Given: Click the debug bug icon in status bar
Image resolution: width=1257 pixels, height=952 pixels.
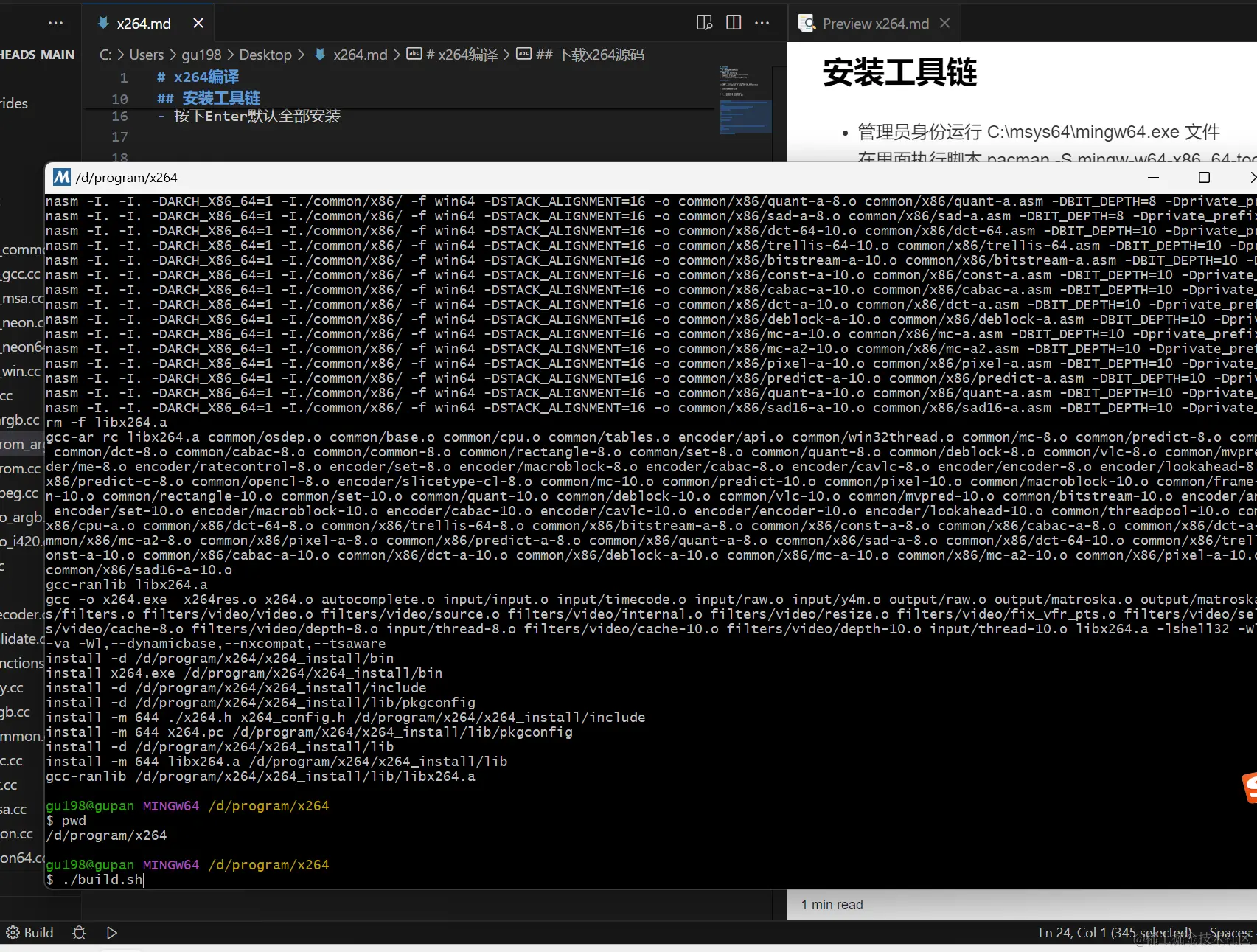Looking at the screenshot, I should coord(79,933).
